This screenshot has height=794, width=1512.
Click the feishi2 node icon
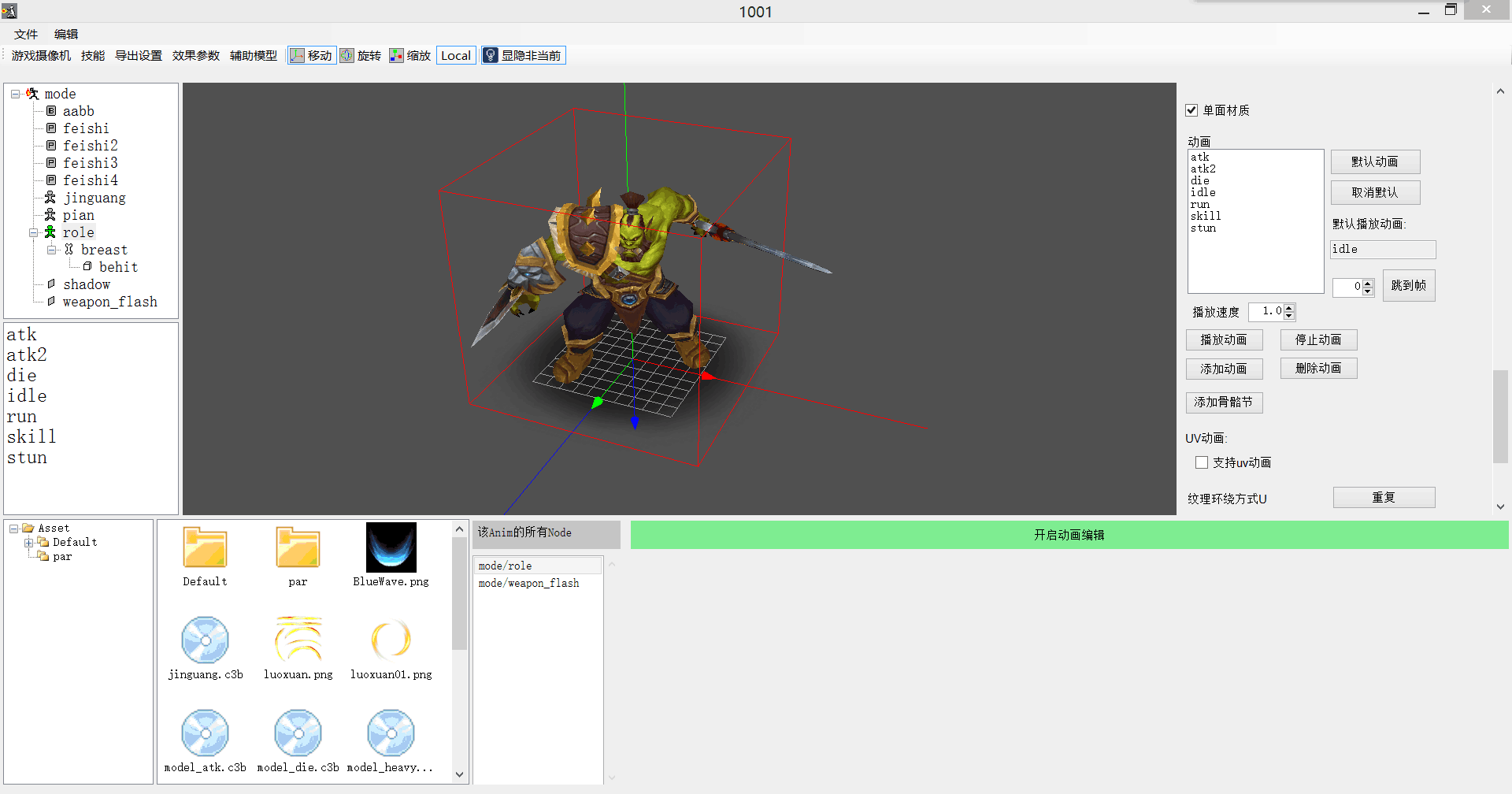[x=51, y=146]
